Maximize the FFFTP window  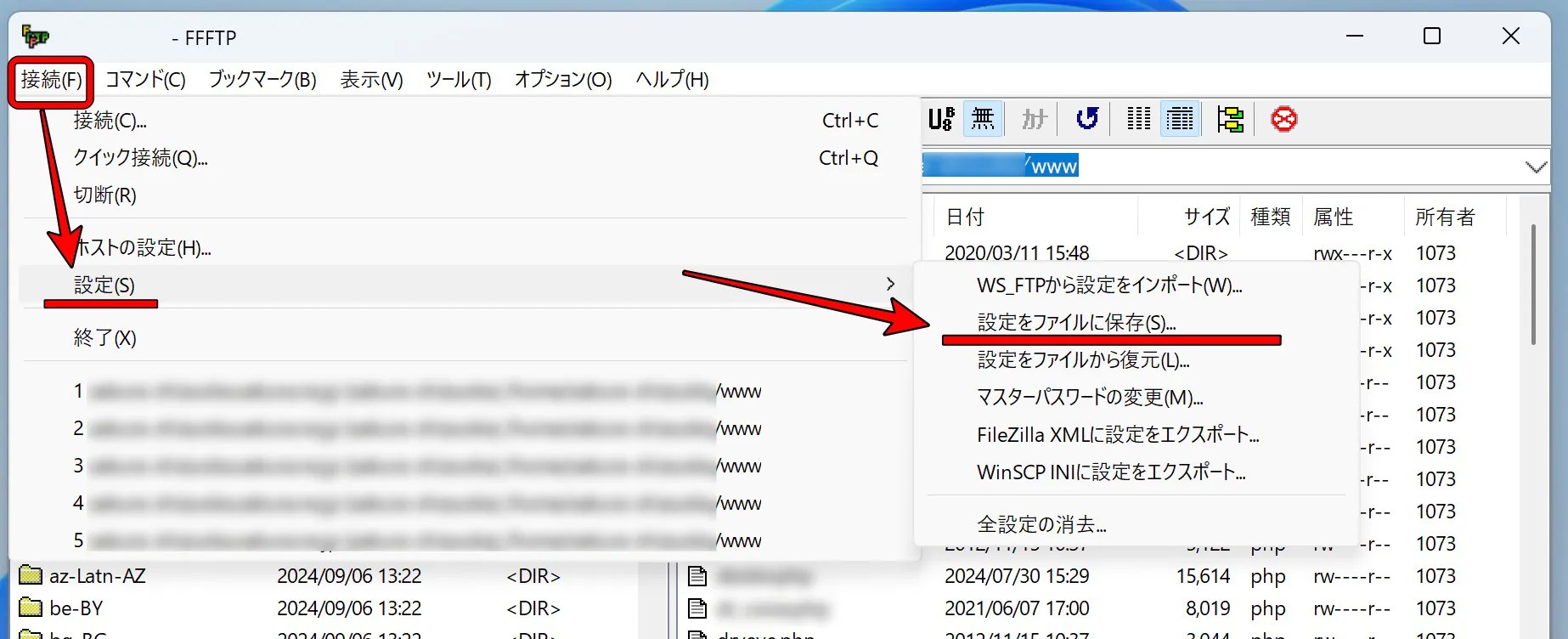coord(1432,36)
